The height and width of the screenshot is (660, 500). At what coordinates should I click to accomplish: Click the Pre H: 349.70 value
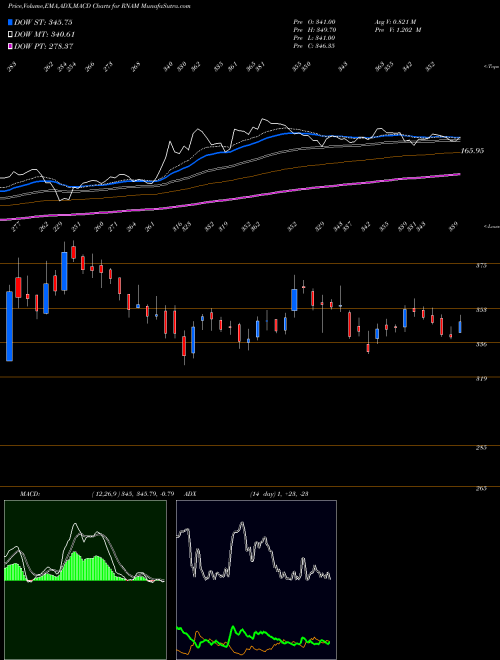(x=314, y=30)
